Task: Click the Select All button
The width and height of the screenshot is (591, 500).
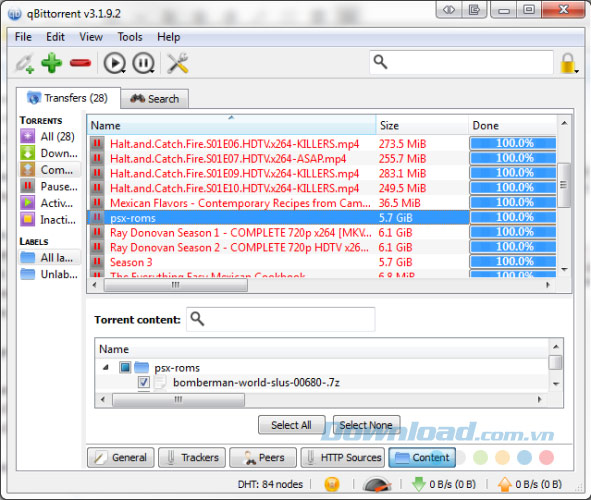Action: pyautogui.click(x=291, y=425)
